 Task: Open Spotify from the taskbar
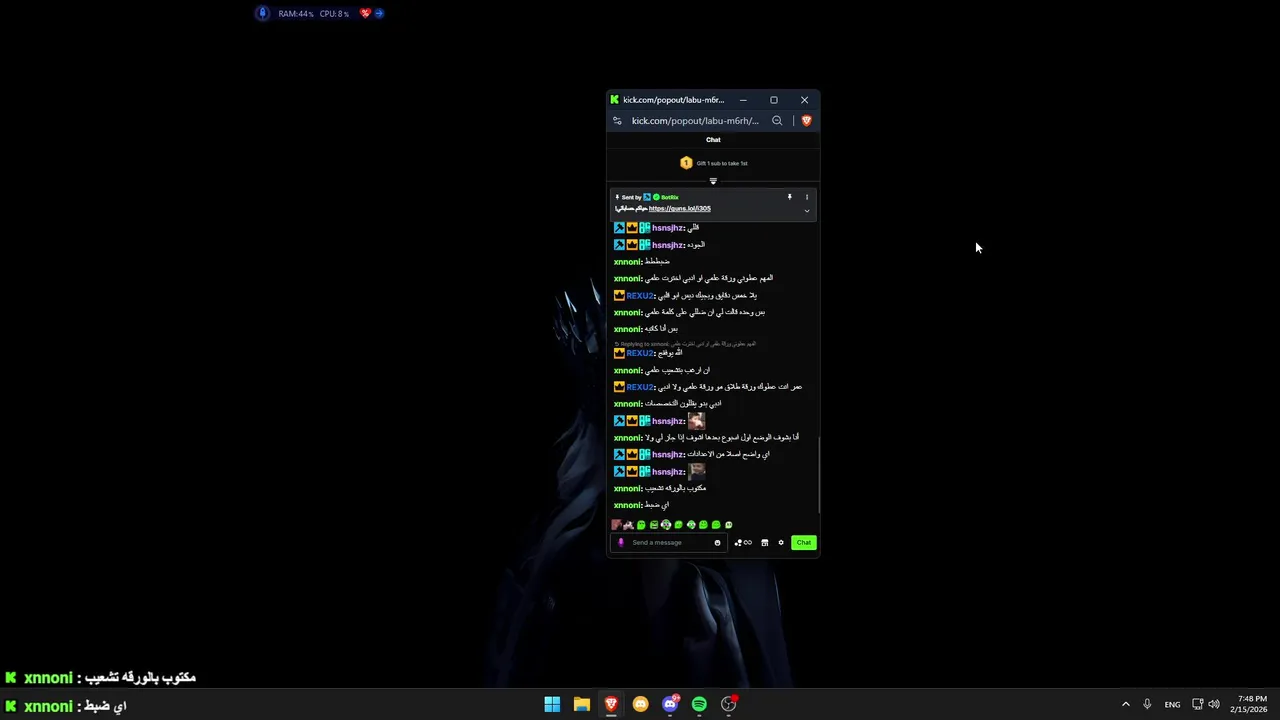pyautogui.click(x=699, y=704)
